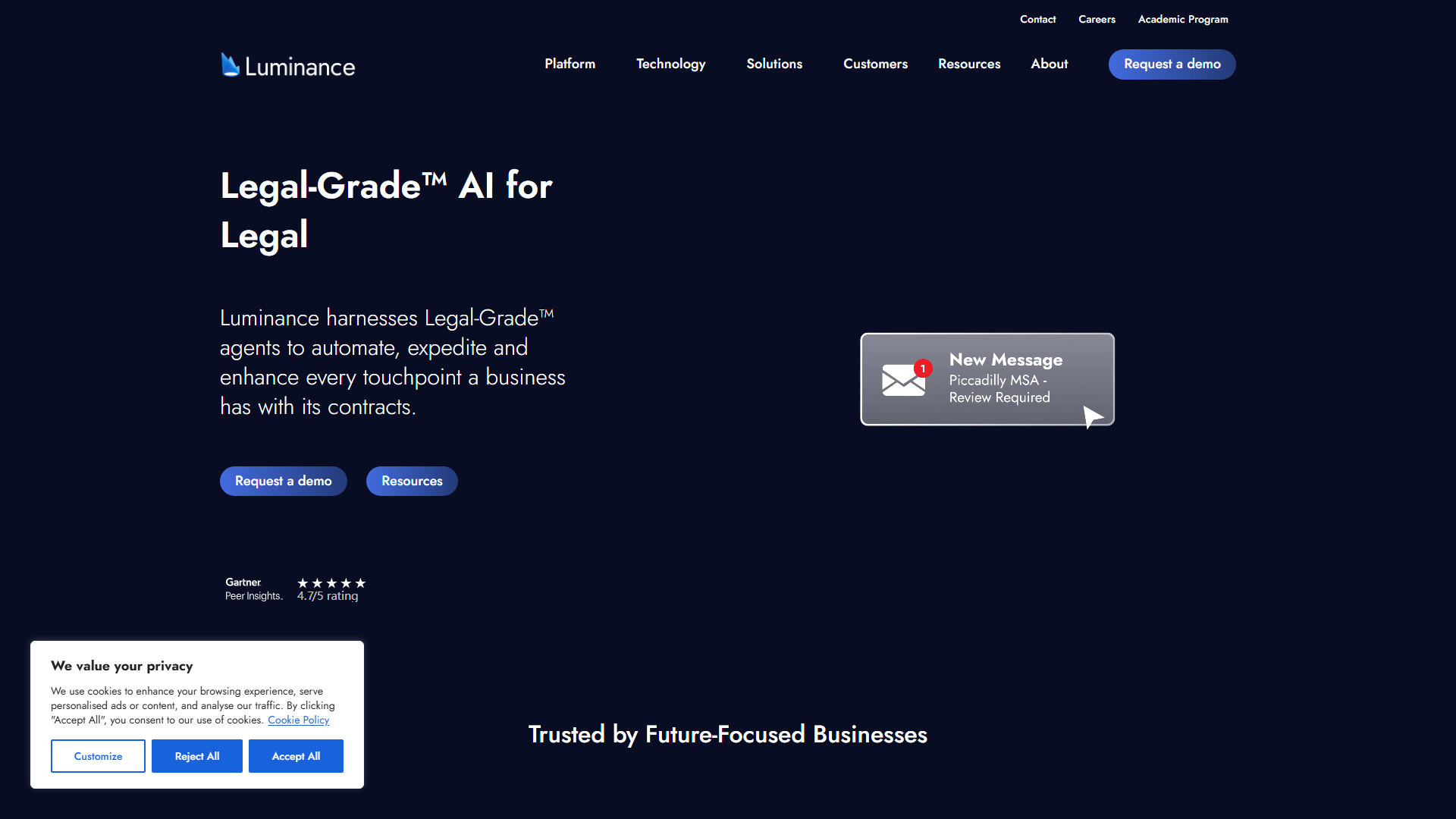Visit the Careers link
Viewport: 1456px width, 819px height.
coord(1097,20)
